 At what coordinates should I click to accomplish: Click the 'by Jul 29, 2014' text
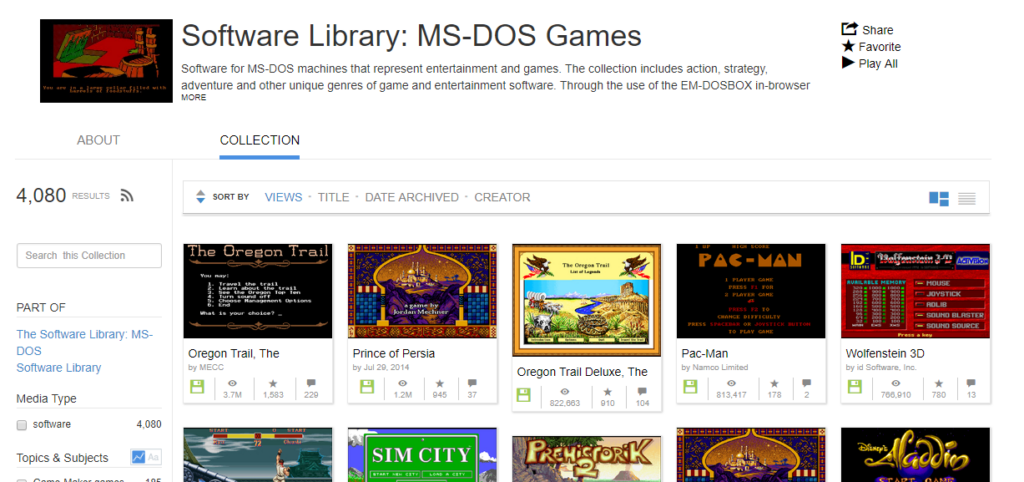[380, 368]
